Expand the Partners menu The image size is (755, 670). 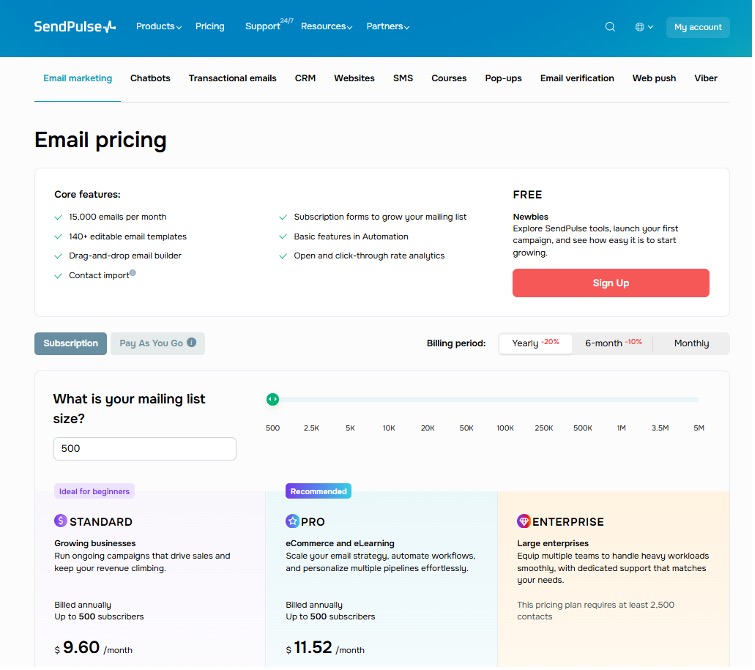[389, 26]
